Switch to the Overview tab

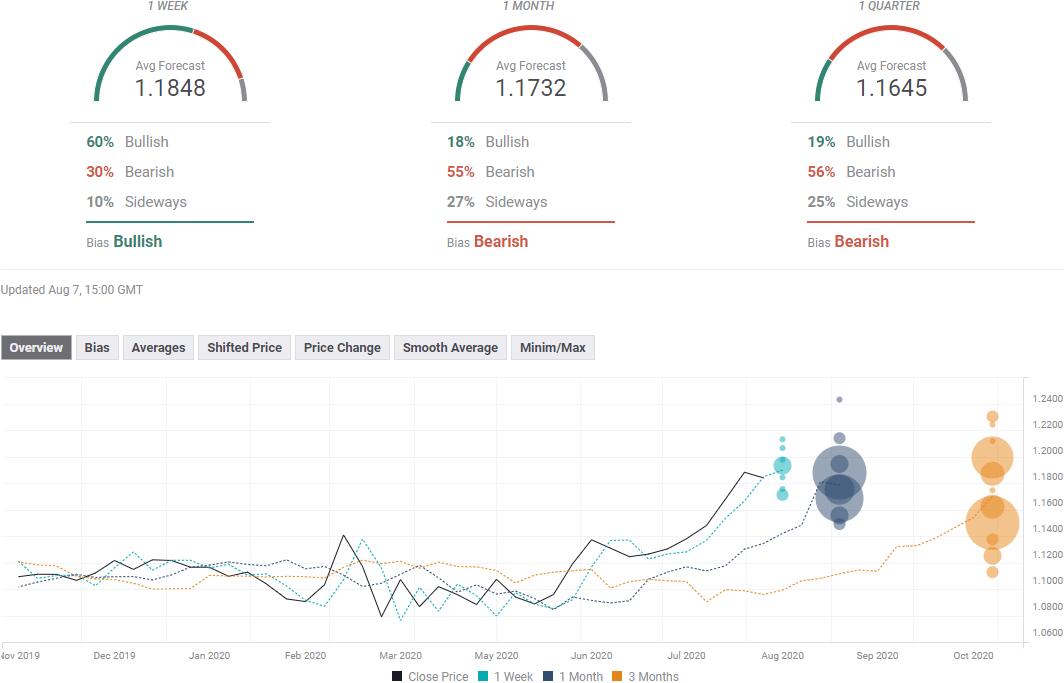pyautogui.click(x=36, y=348)
